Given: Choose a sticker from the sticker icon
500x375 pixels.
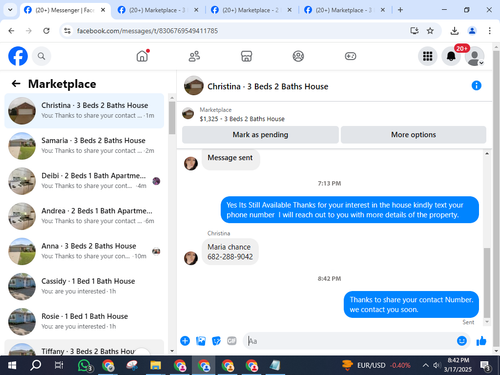Looking at the screenshot, I should [216, 341].
